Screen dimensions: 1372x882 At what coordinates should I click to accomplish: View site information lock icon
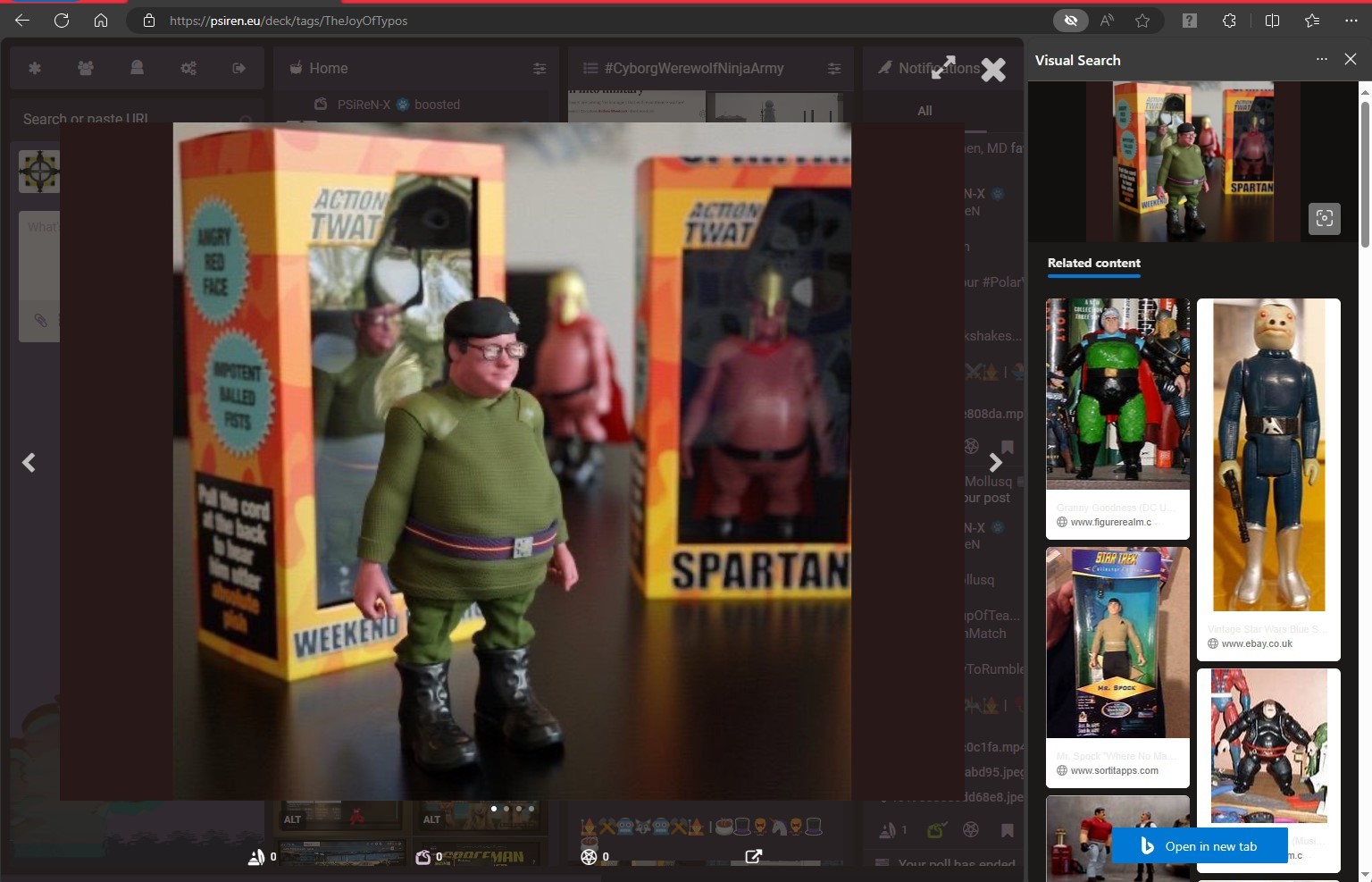tap(149, 21)
